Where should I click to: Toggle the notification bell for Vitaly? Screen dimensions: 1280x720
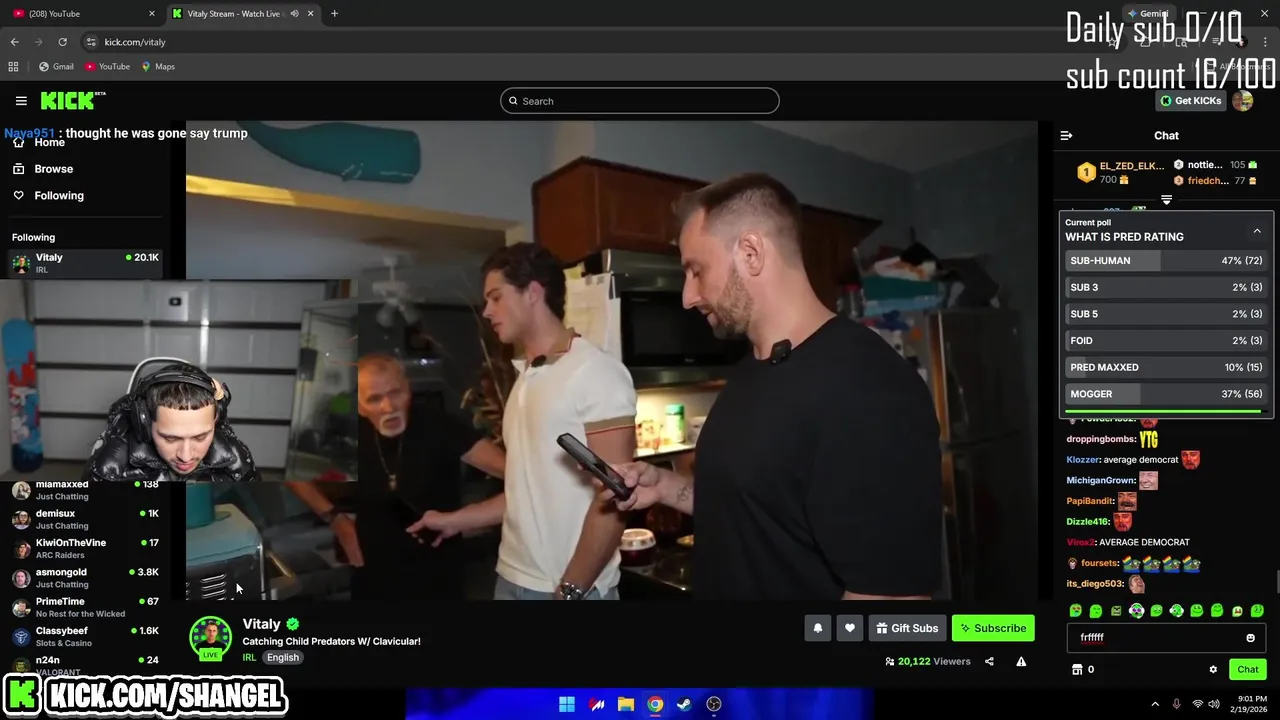(817, 628)
